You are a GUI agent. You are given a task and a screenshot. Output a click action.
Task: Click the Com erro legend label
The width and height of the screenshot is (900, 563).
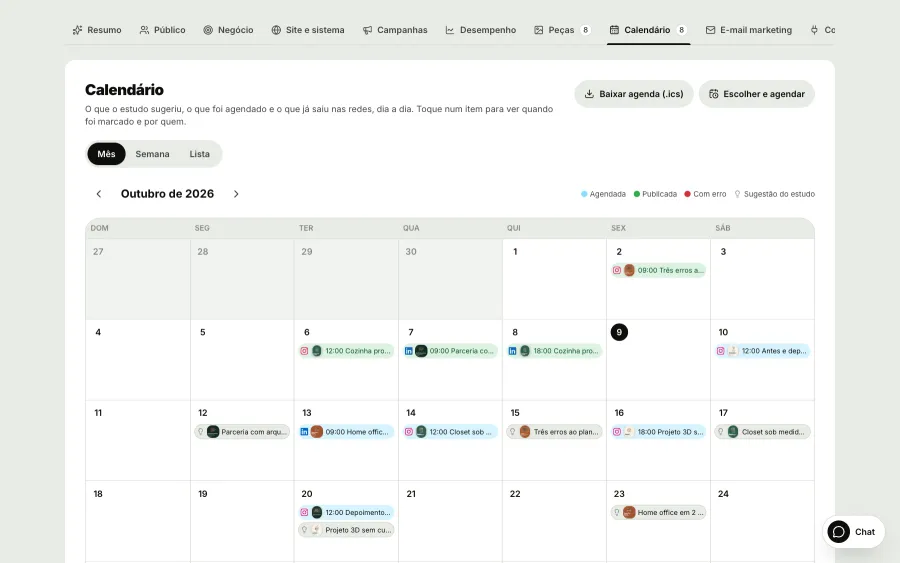(709, 194)
